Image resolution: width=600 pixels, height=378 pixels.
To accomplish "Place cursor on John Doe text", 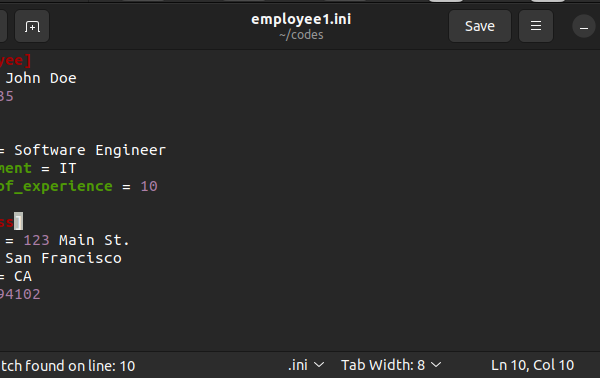I will (41, 78).
